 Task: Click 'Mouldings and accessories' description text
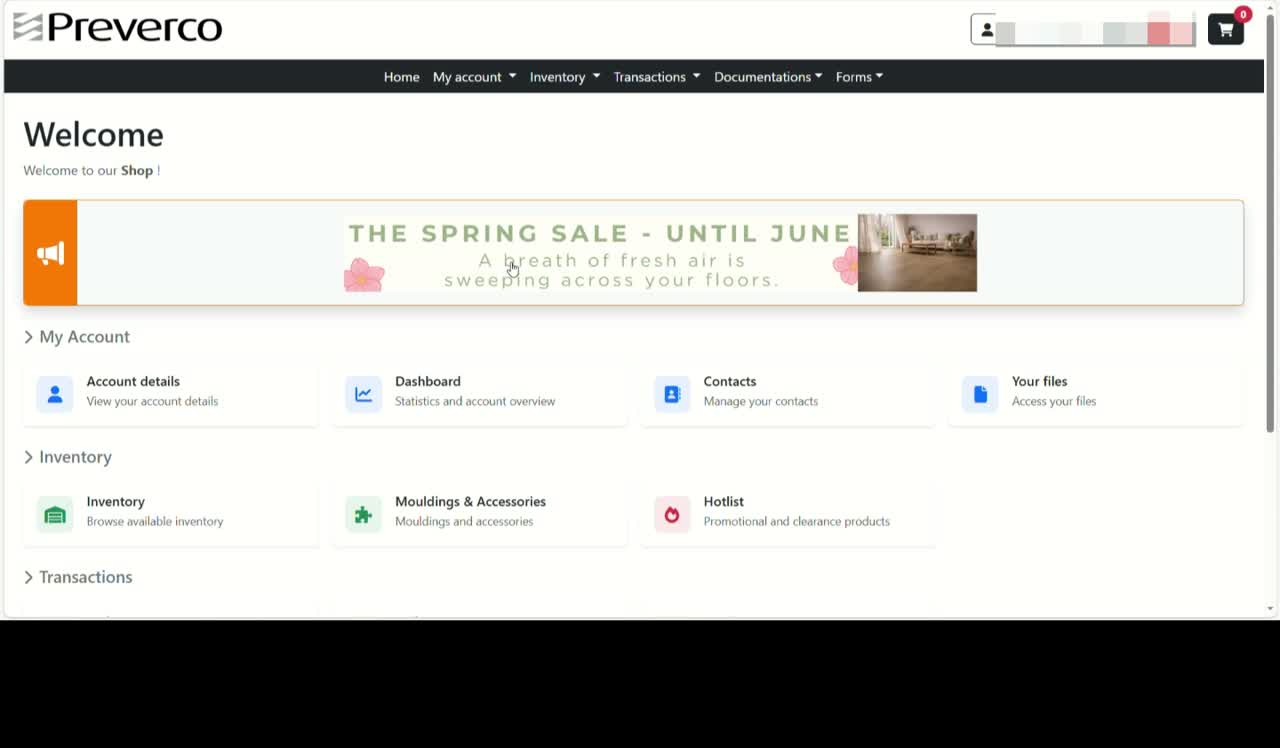coord(464,521)
